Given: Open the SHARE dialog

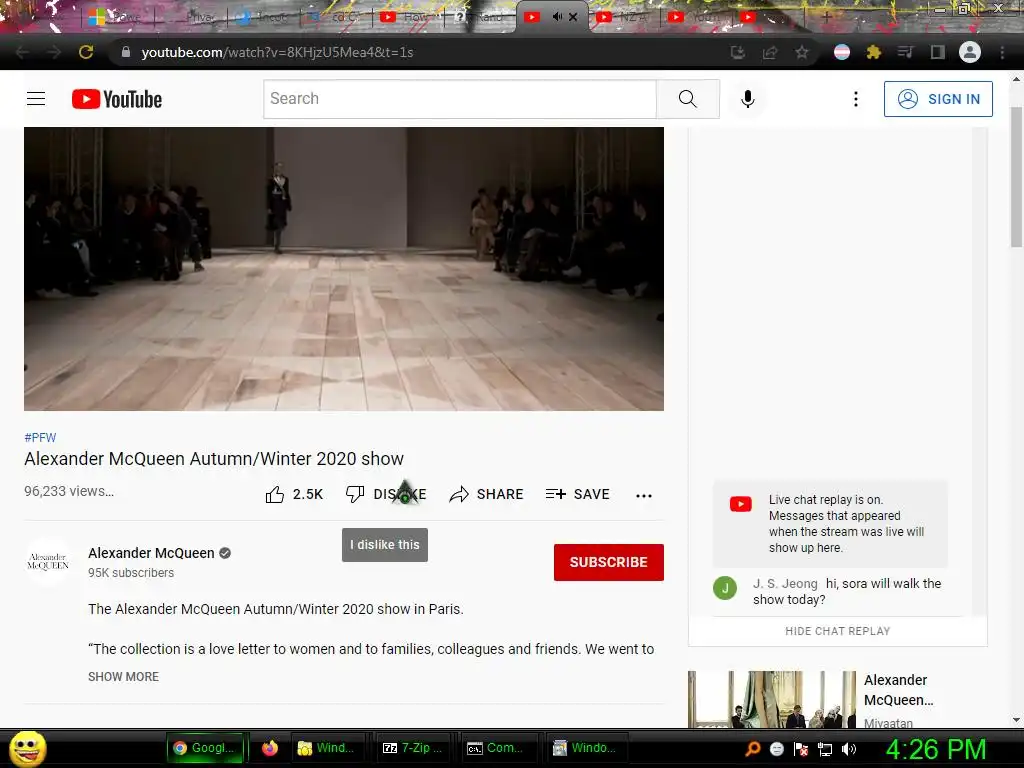Looking at the screenshot, I should [x=487, y=494].
